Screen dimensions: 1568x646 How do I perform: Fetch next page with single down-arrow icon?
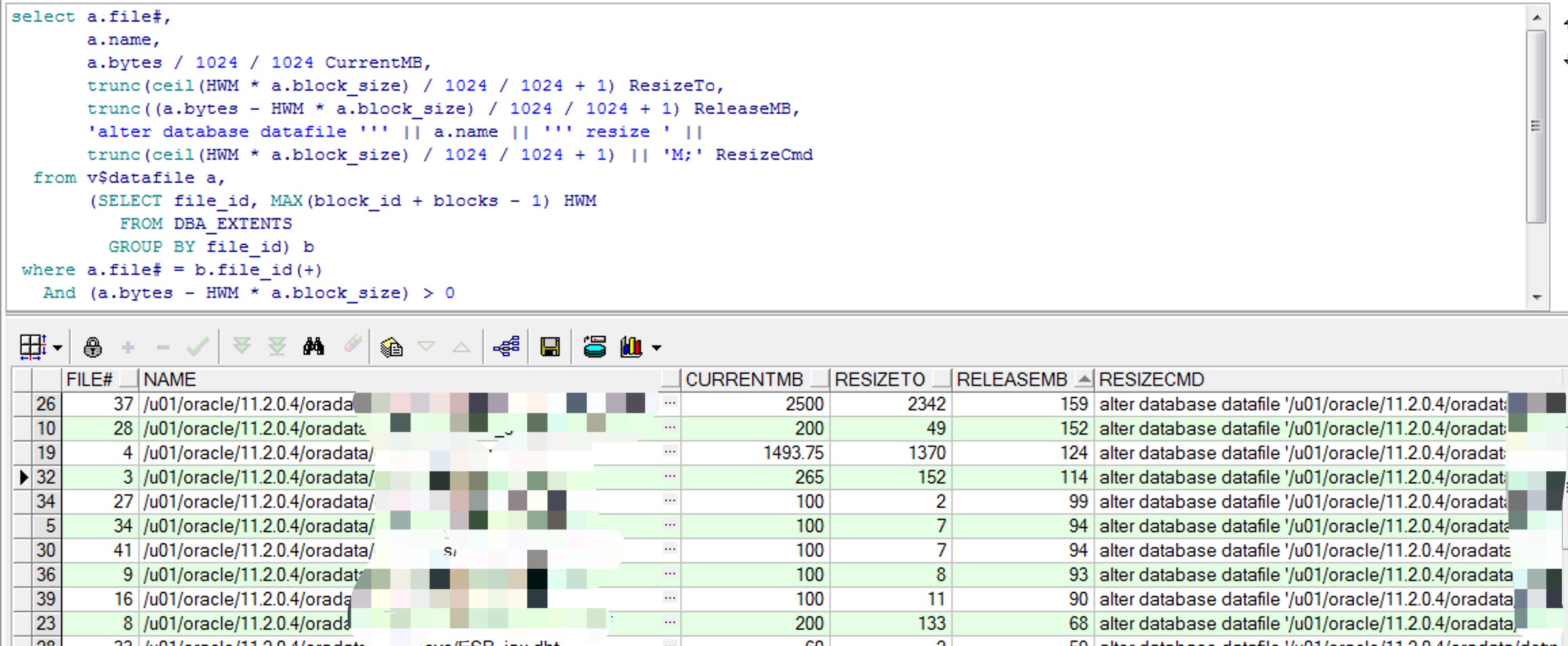click(242, 347)
